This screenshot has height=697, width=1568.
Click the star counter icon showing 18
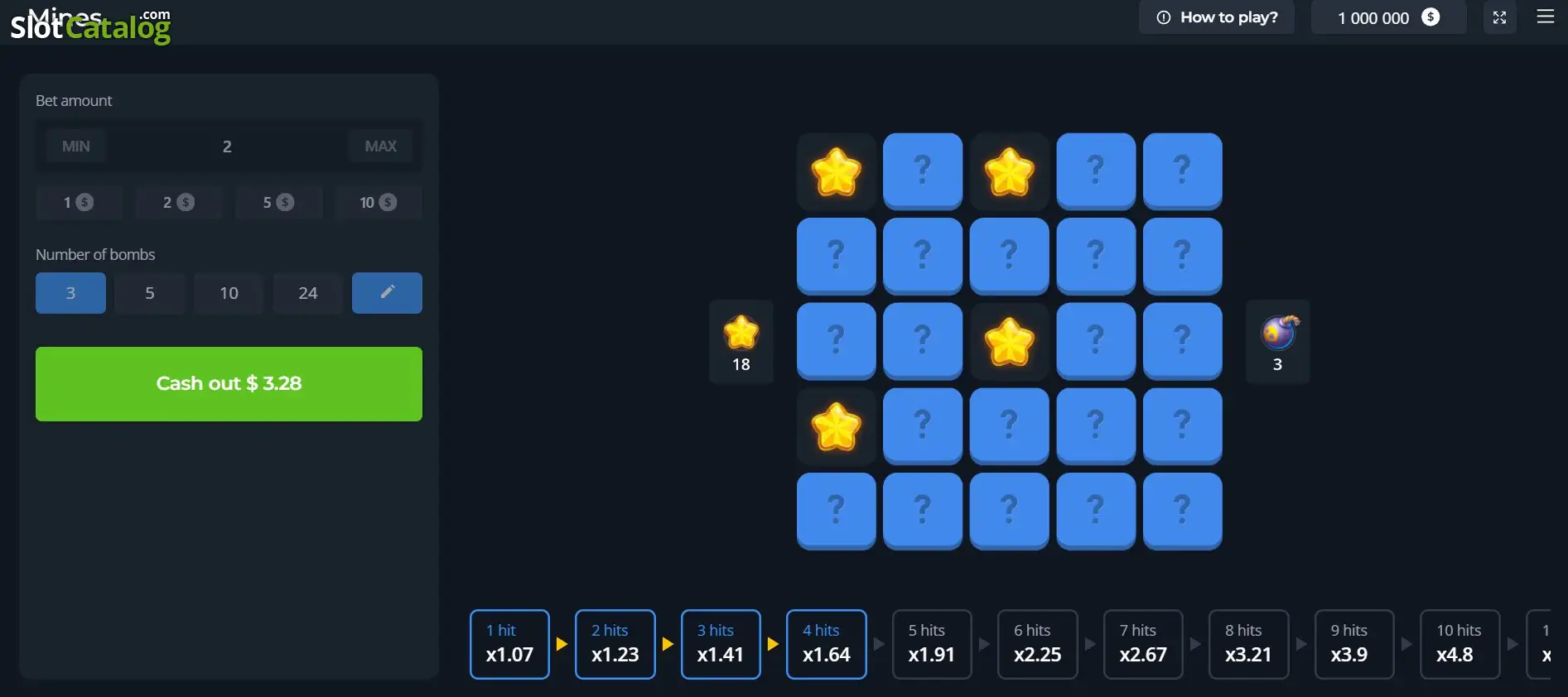click(741, 332)
